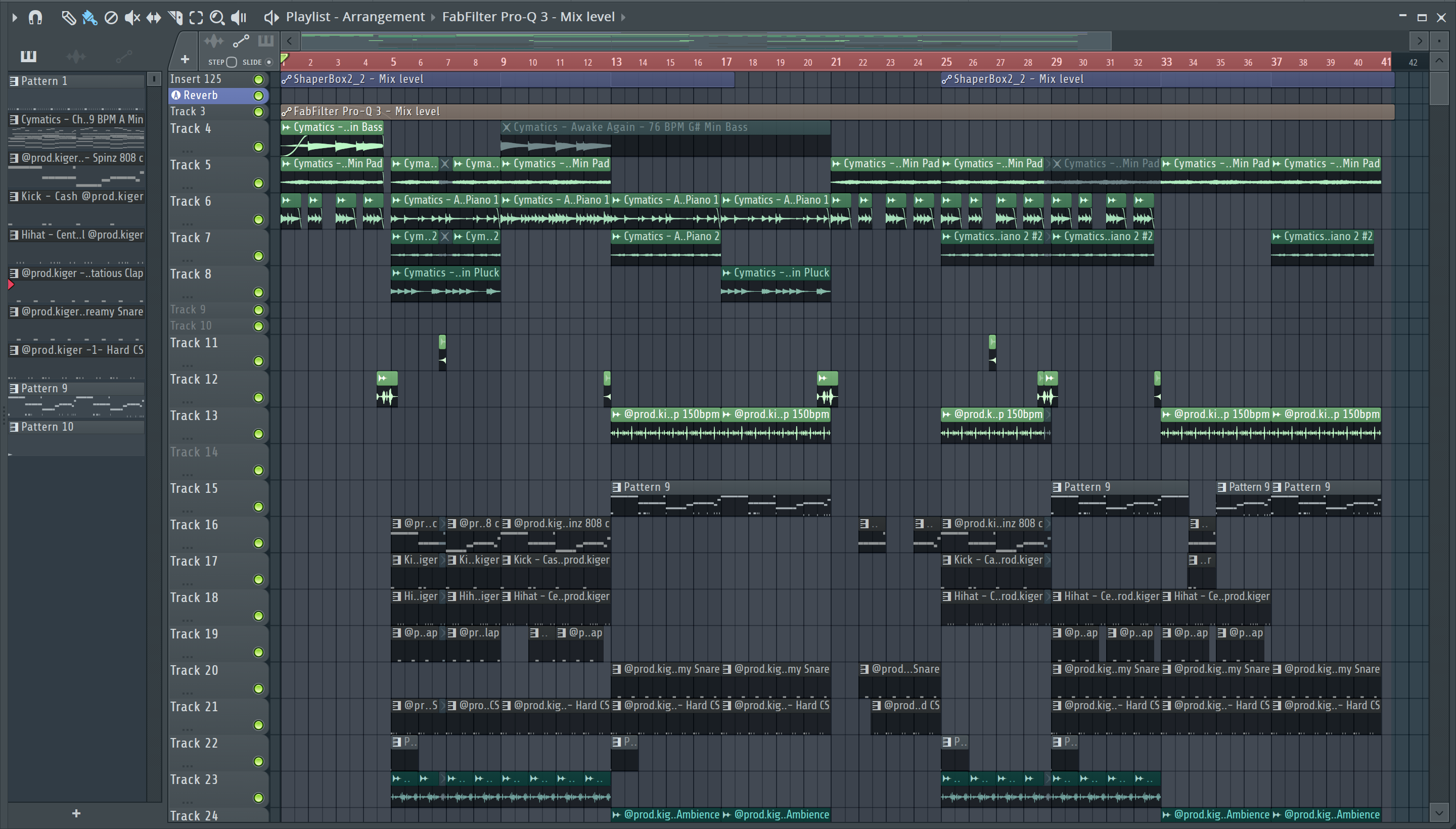Image resolution: width=1456 pixels, height=829 pixels.
Task: Click the muted Awake Again Bass clip title
Action: click(630, 127)
